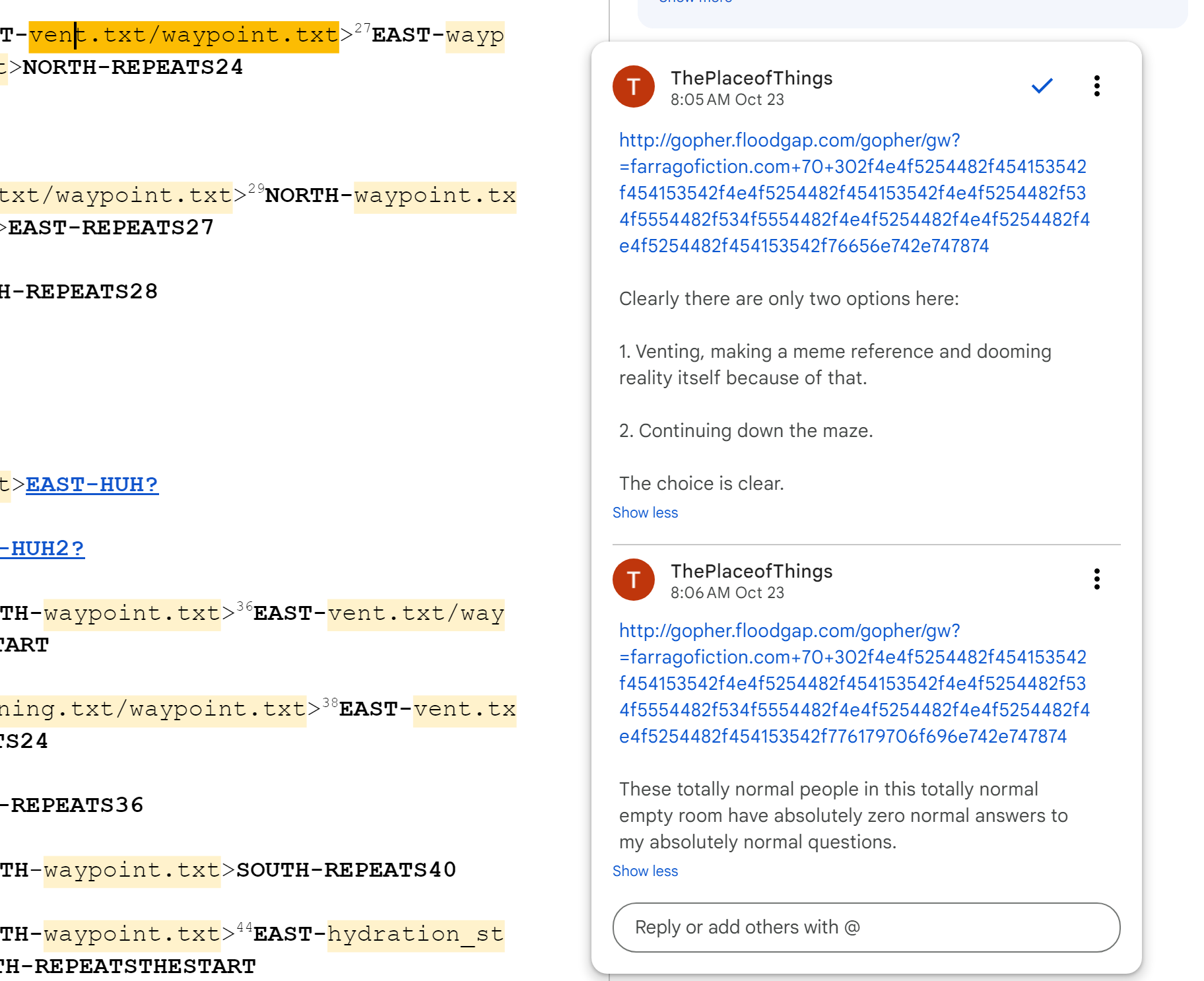Click footnote marker 38 before EAST-vent.tx
Viewport: 1204px width, 981px height.
(x=330, y=703)
